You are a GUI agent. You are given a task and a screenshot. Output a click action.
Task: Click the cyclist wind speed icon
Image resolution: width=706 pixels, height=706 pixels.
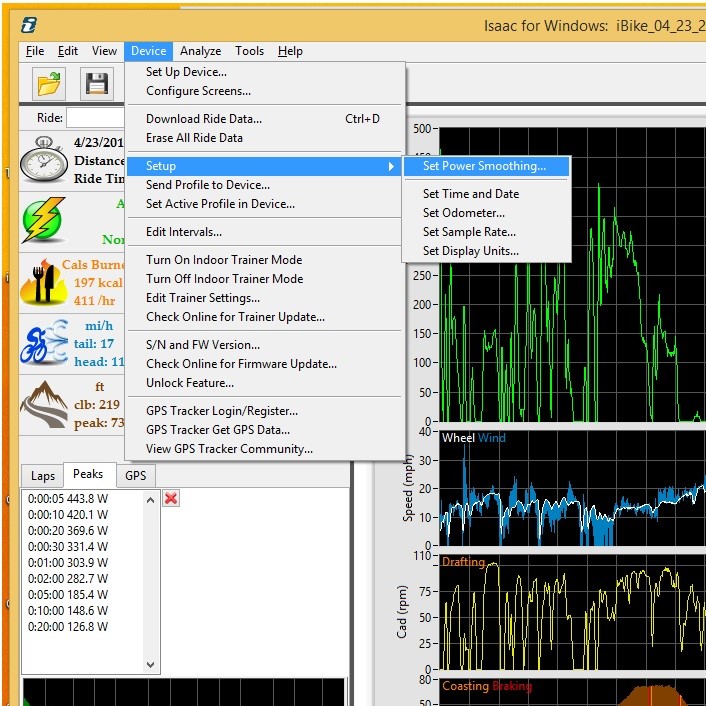coord(43,344)
